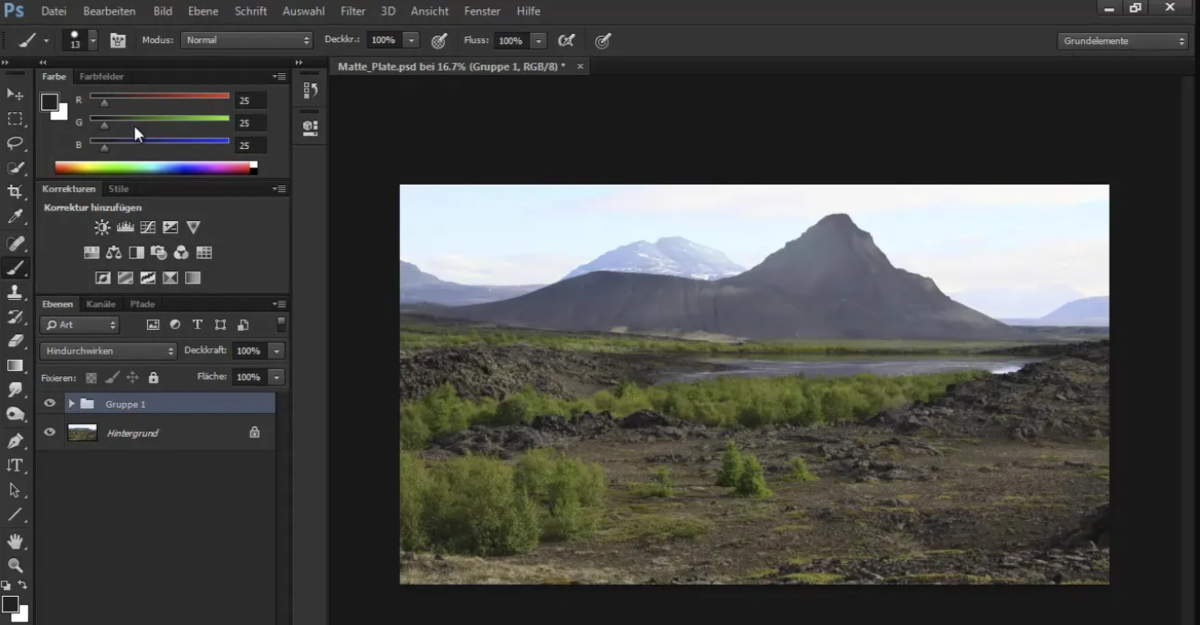The height and width of the screenshot is (625, 1200).
Task: Select the Text tool
Action: (15, 466)
